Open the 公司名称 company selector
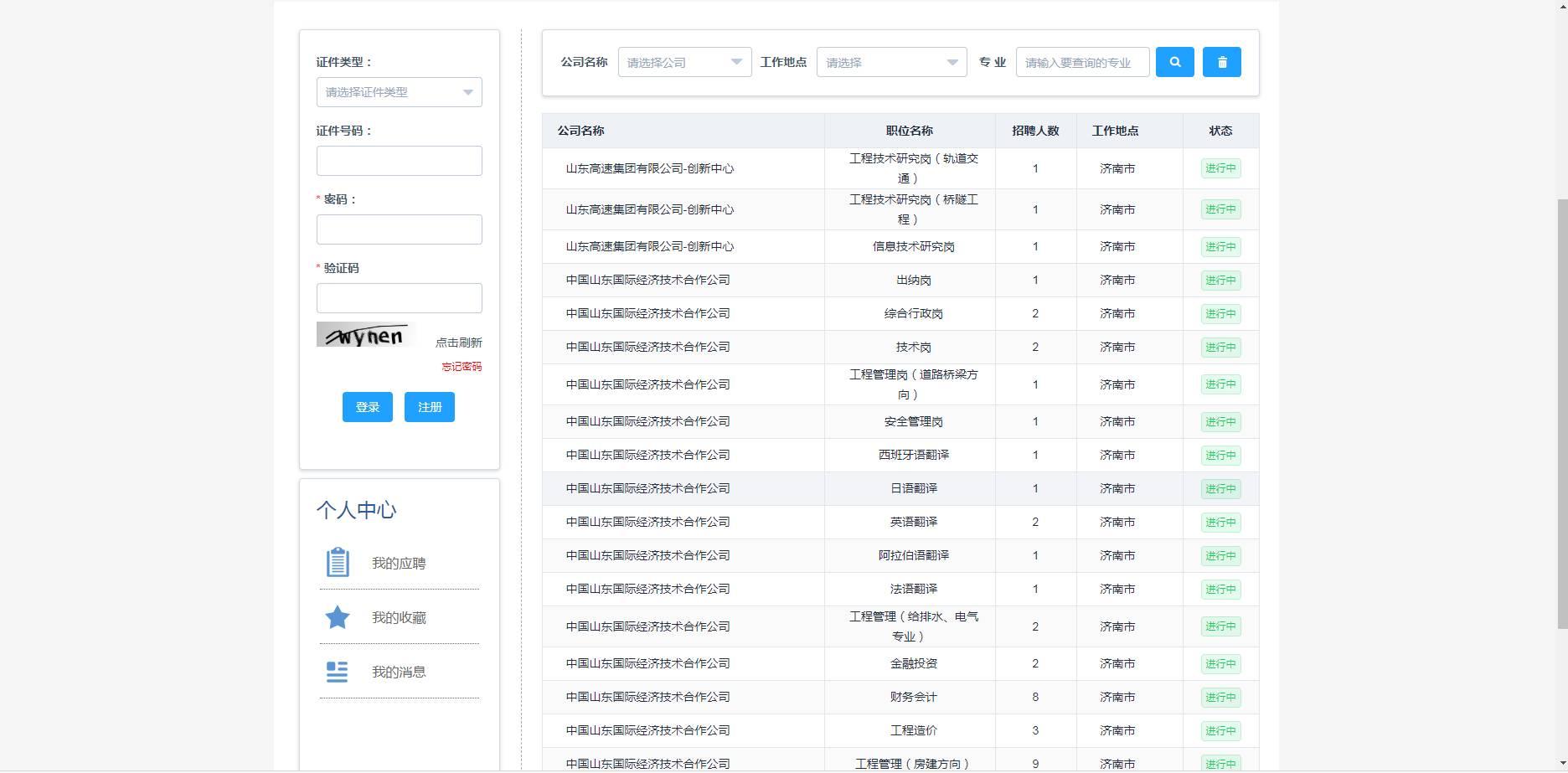1568x773 pixels. point(684,61)
